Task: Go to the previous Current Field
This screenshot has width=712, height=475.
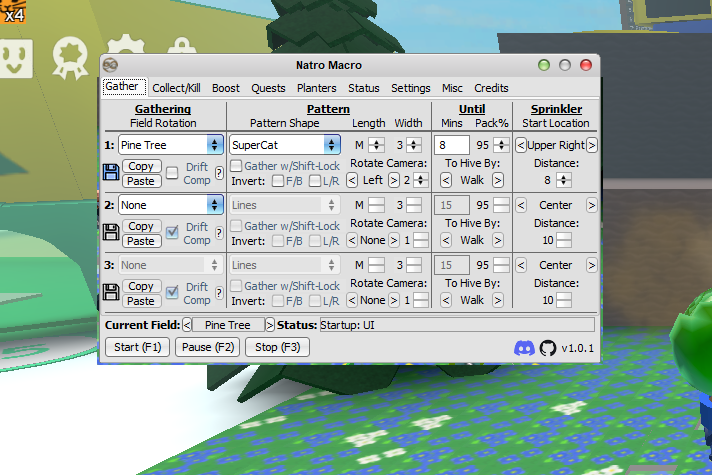Action: pos(187,325)
